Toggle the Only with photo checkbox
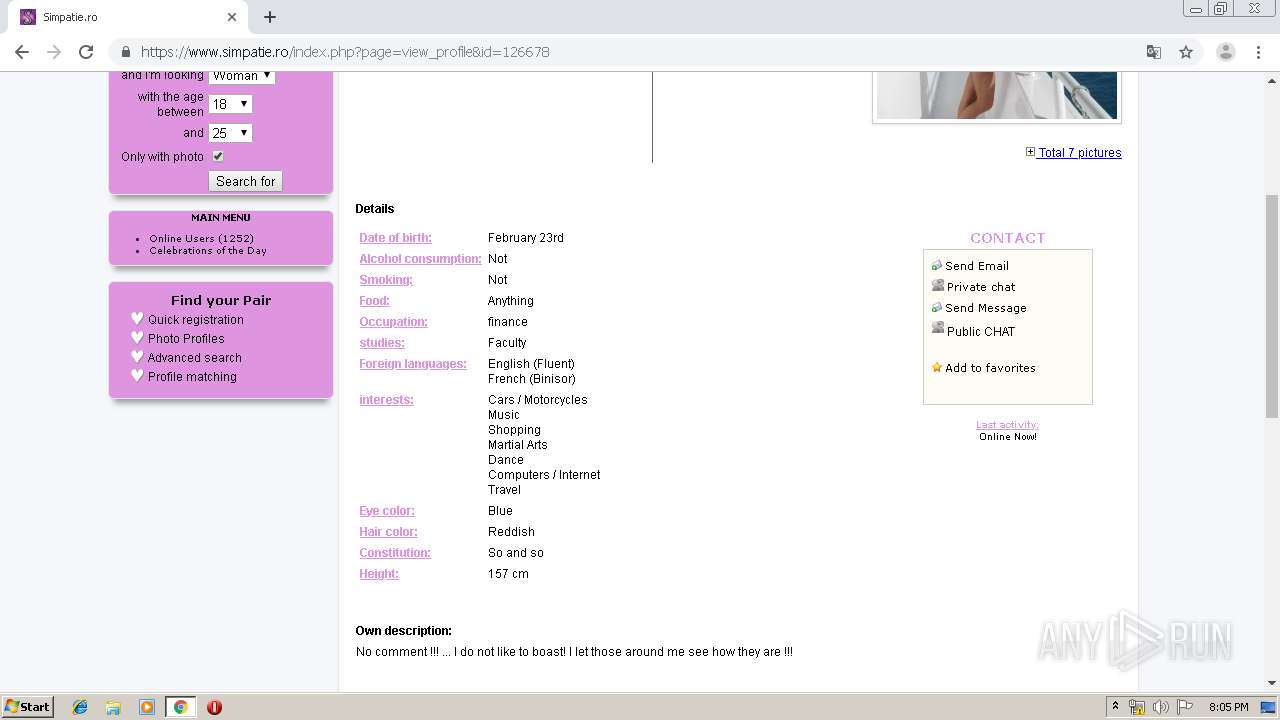This screenshot has height=720, width=1280. tap(218, 156)
